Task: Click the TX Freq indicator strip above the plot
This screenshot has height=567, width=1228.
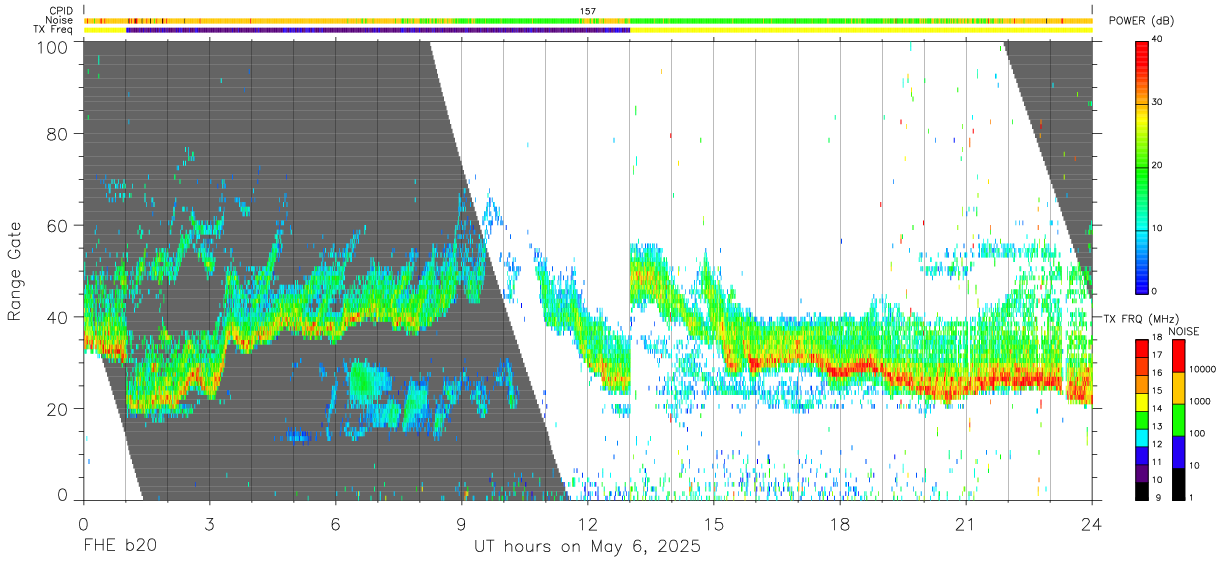Action: pos(588,30)
